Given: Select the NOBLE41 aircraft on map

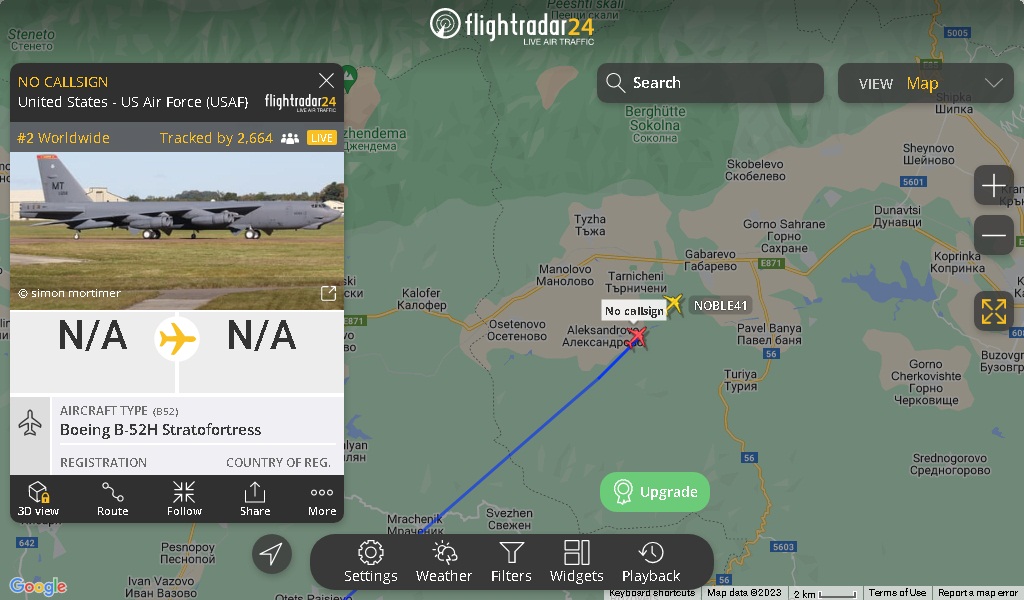Looking at the screenshot, I should pos(673,304).
